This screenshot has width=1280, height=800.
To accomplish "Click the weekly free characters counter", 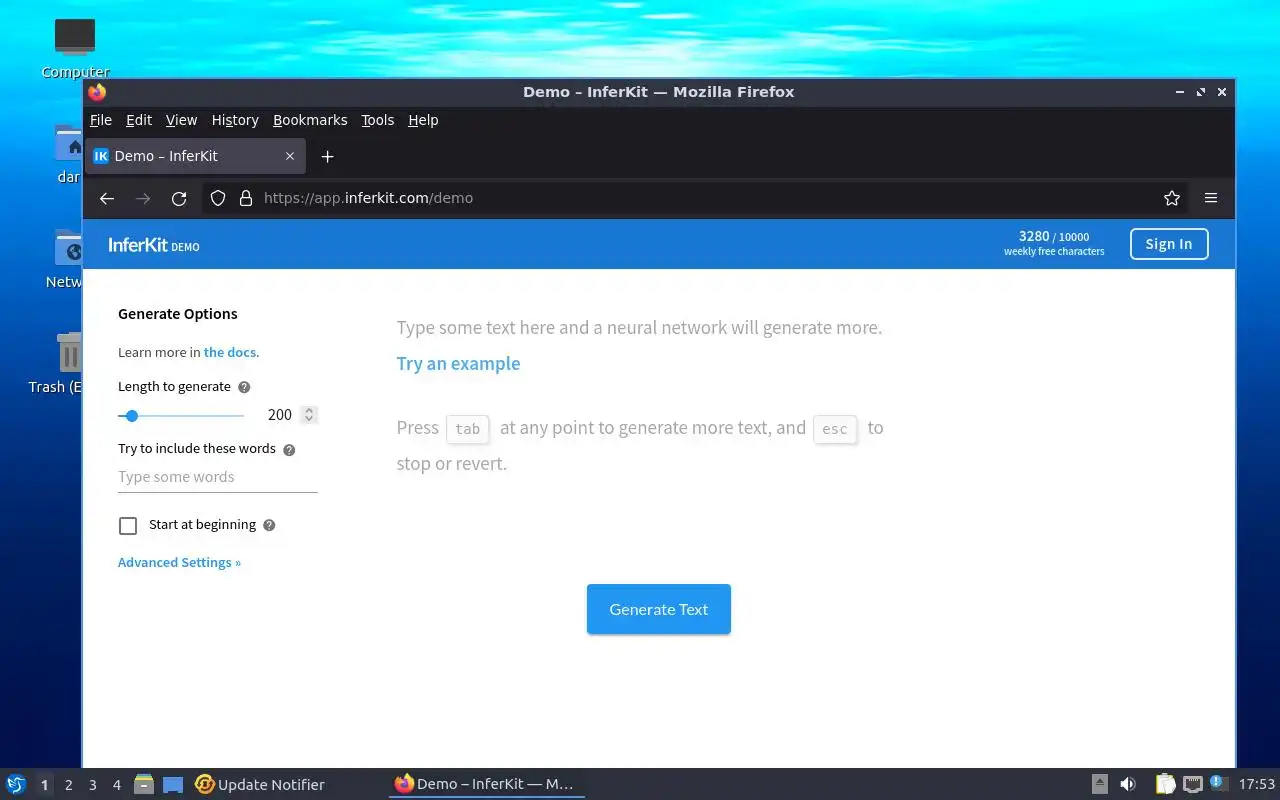I will pos(1054,244).
